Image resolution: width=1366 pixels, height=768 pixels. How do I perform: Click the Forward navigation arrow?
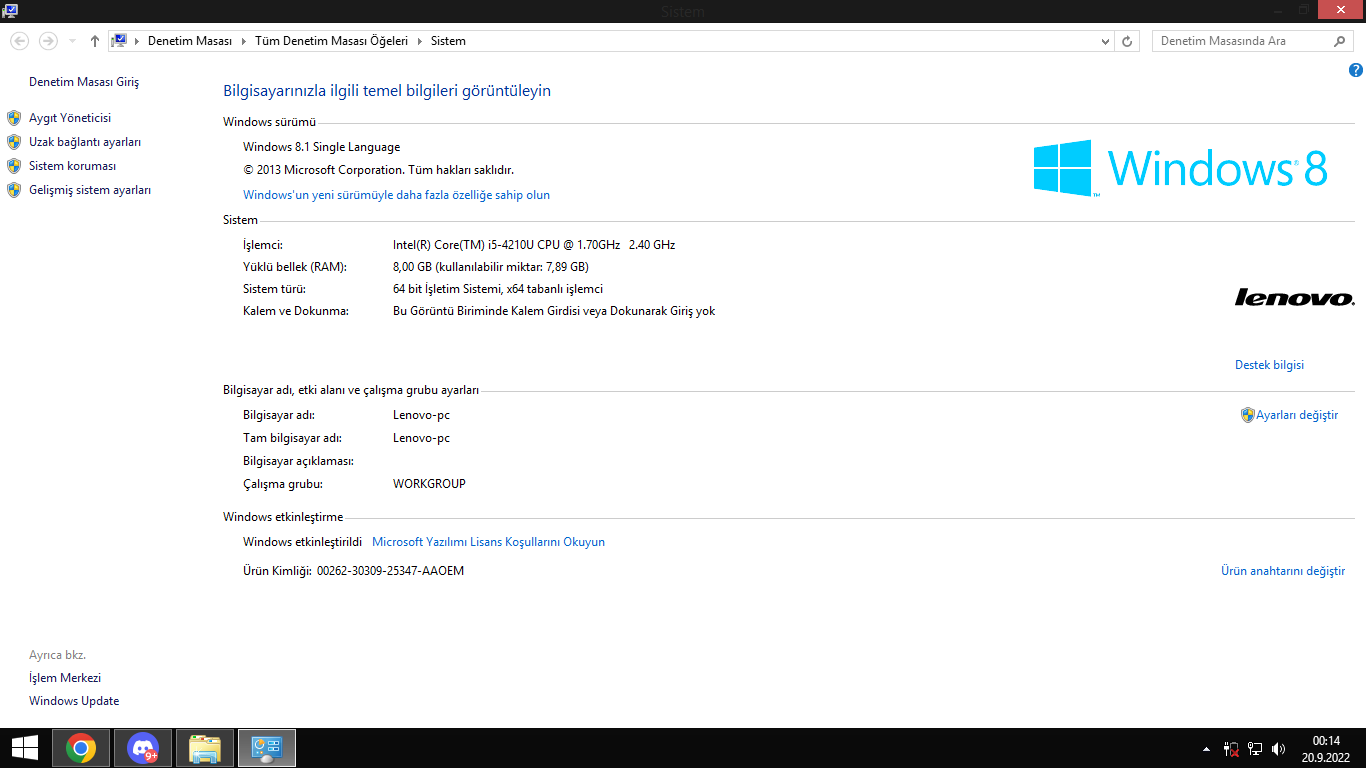[47, 41]
